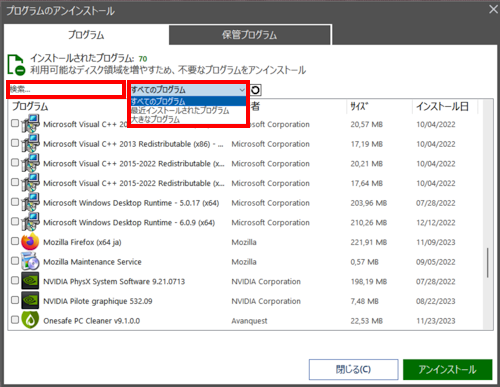
Task: Click the 閉じる(C) button
Action: 353,369
